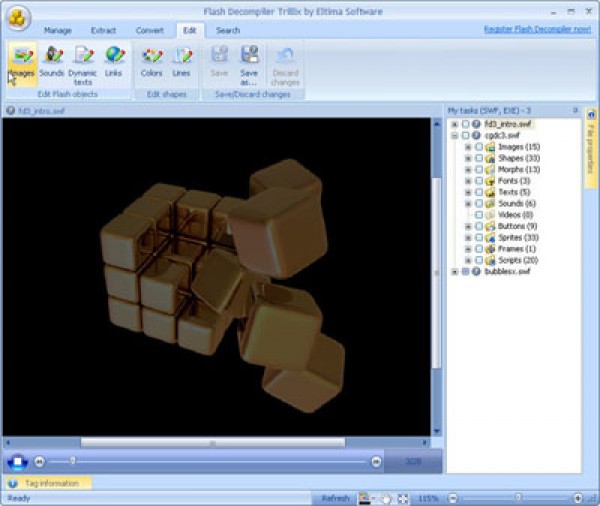
Task: Open the Images editing tool
Action: (x=22, y=63)
